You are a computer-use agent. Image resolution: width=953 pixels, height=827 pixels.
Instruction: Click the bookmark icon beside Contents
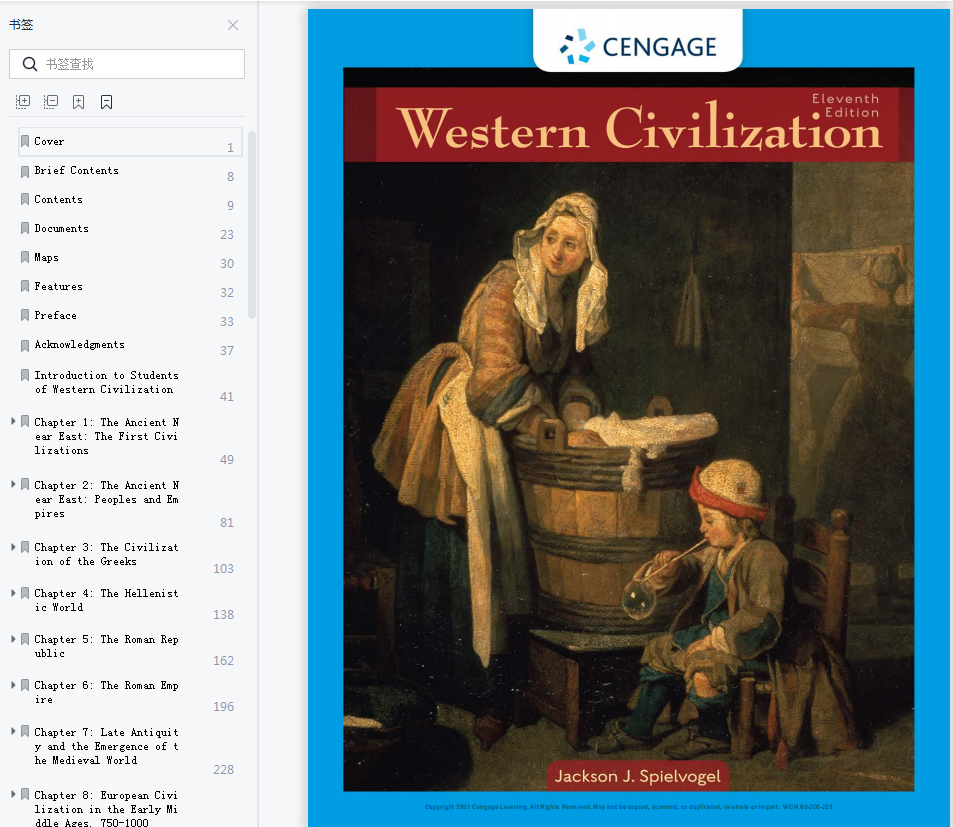pos(25,199)
